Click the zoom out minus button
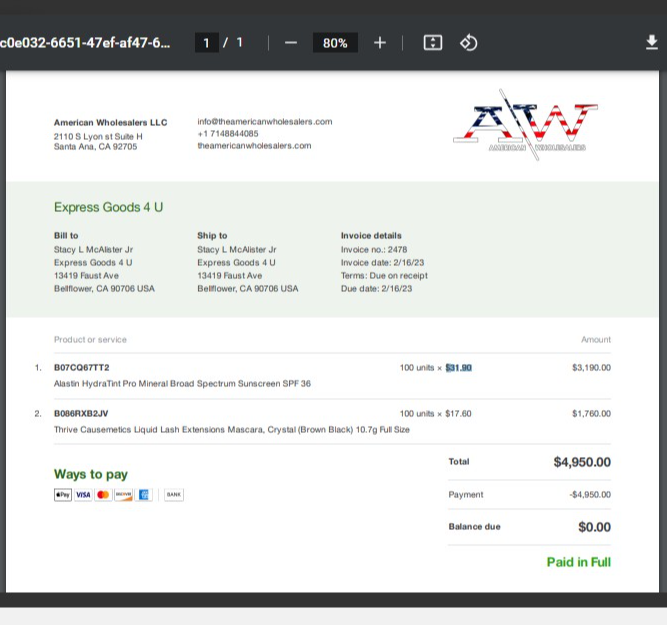This screenshot has height=625, width=667. [291, 43]
